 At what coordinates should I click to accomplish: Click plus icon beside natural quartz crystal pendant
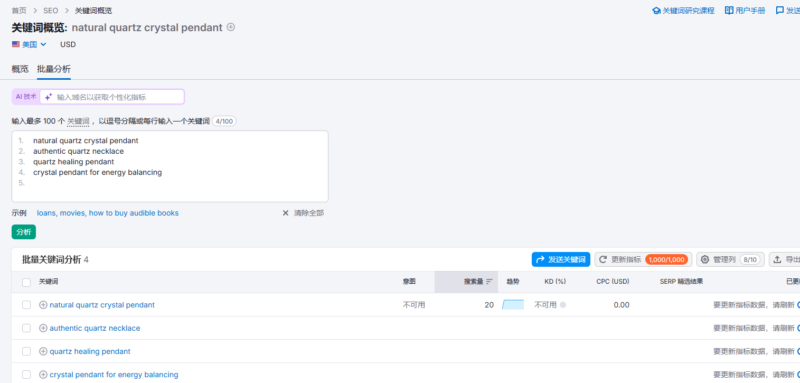(x=43, y=305)
